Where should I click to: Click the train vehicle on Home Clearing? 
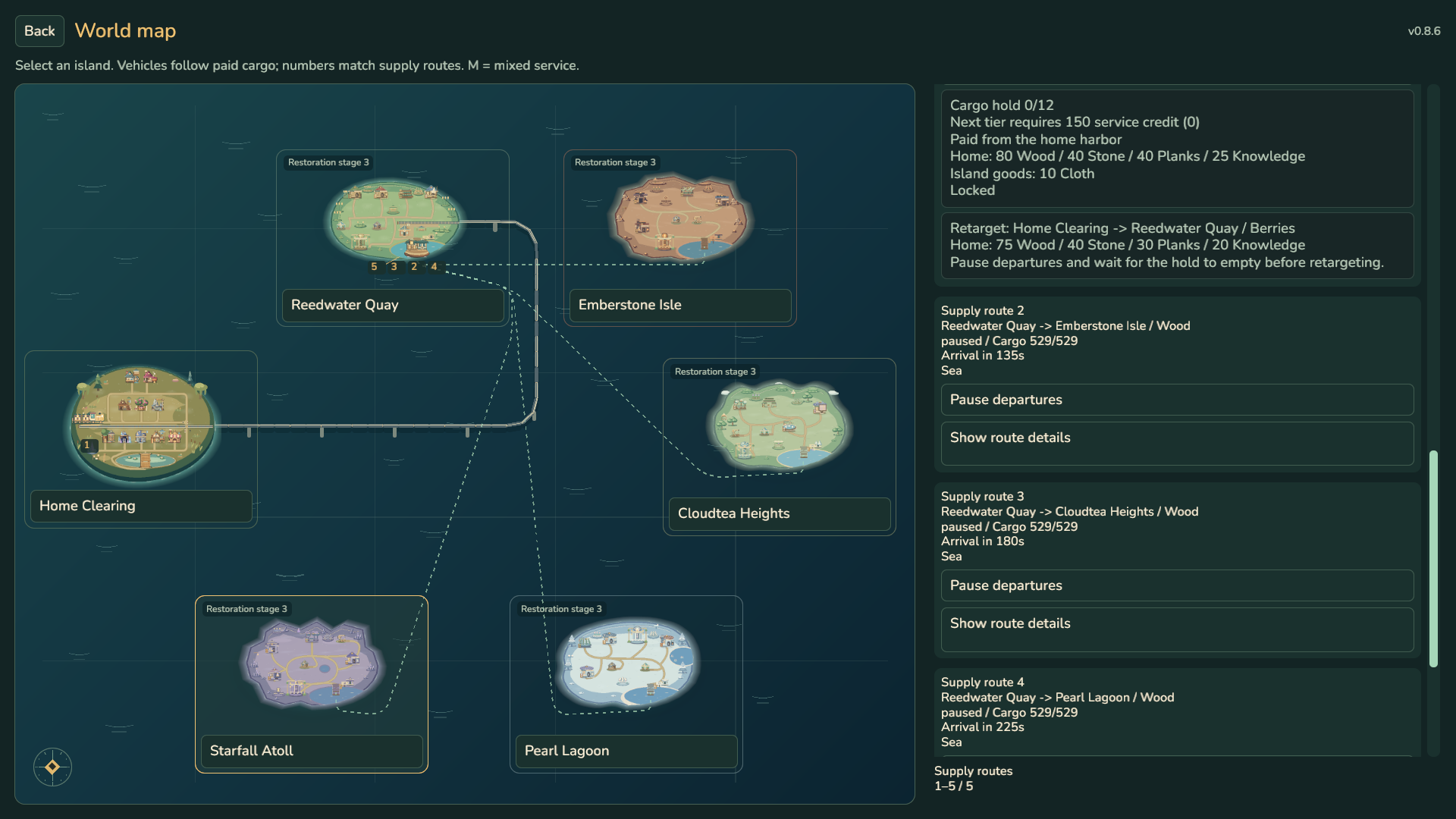pos(89,417)
